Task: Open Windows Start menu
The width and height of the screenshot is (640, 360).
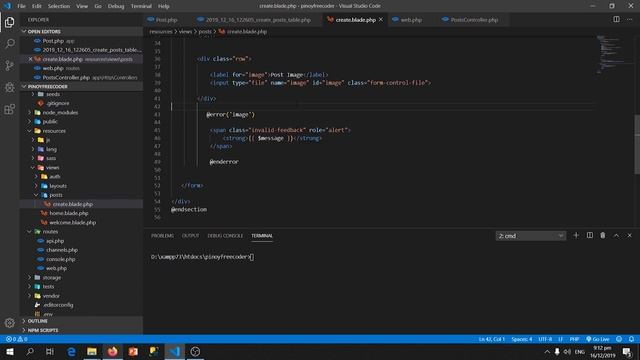Action: pyautogui.click(x=10, y=351)
